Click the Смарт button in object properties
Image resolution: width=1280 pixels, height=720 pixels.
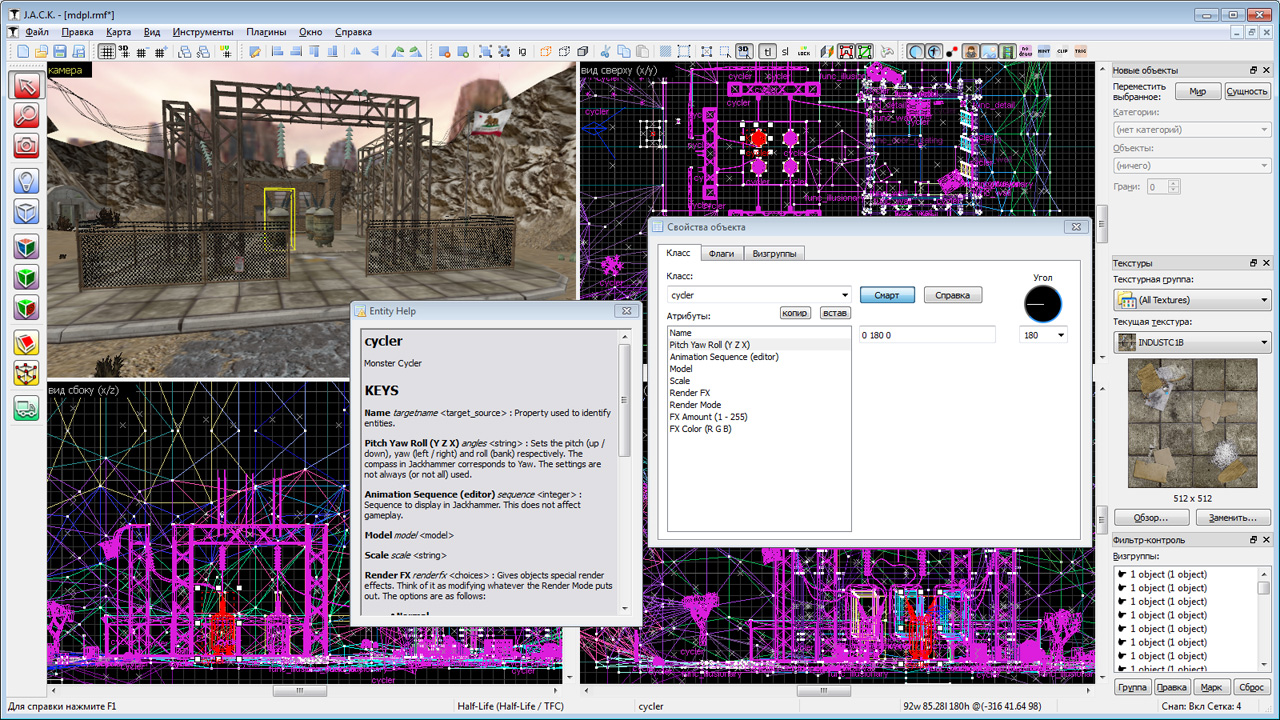click(886, 294)
